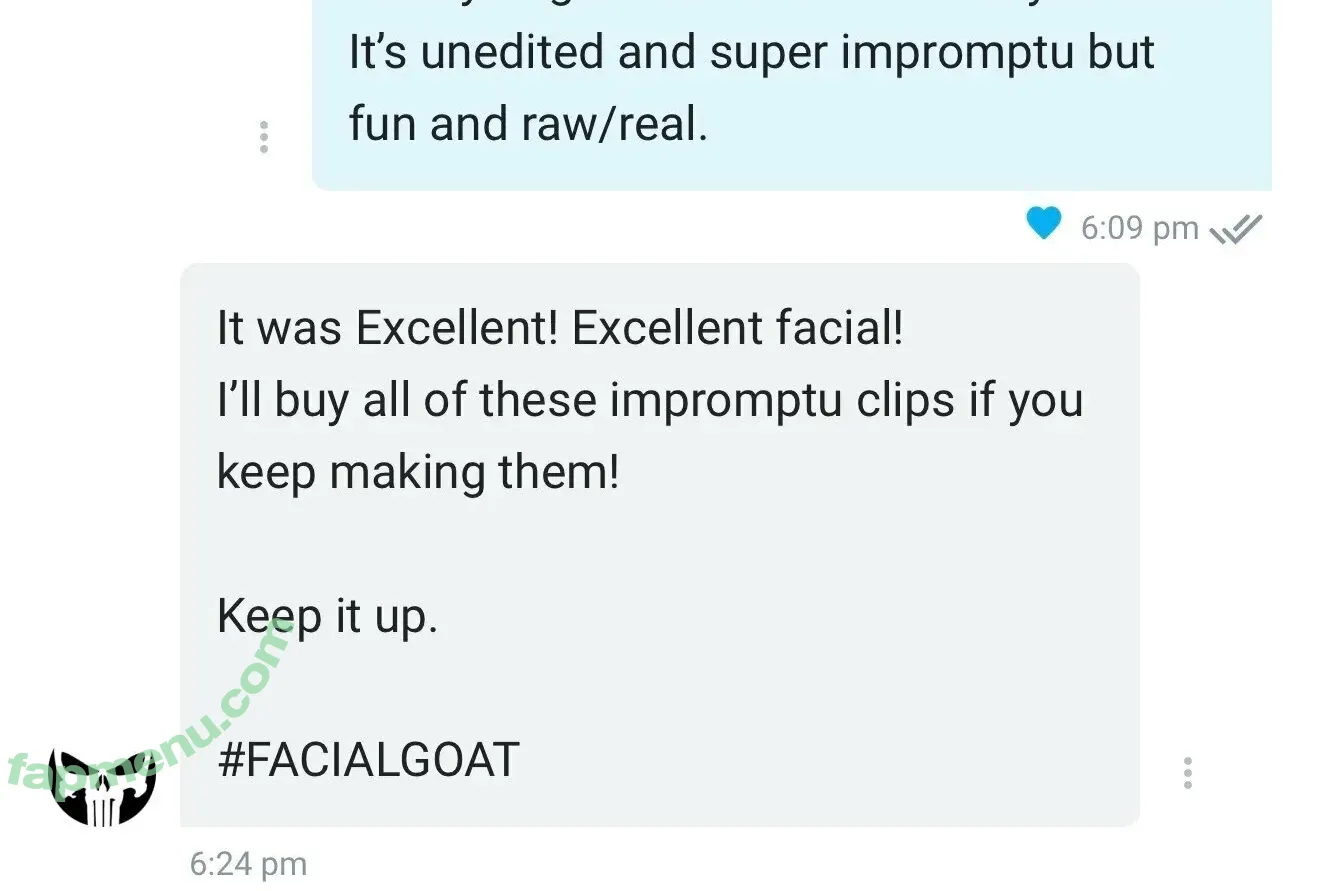Tap the "keep making them!" text line

pyautogui.click(x=418, y=472)
